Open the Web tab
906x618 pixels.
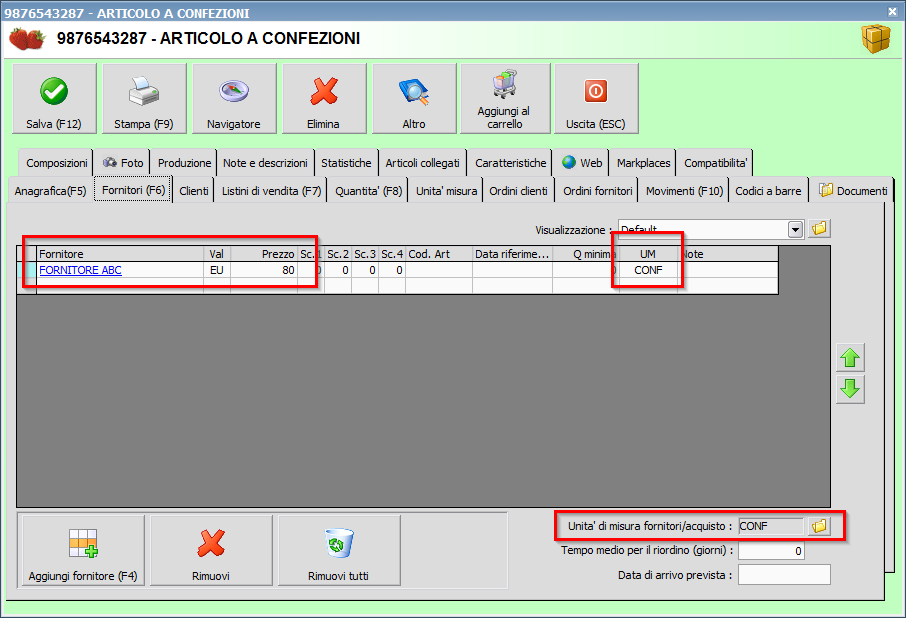(x=582, y=163)
